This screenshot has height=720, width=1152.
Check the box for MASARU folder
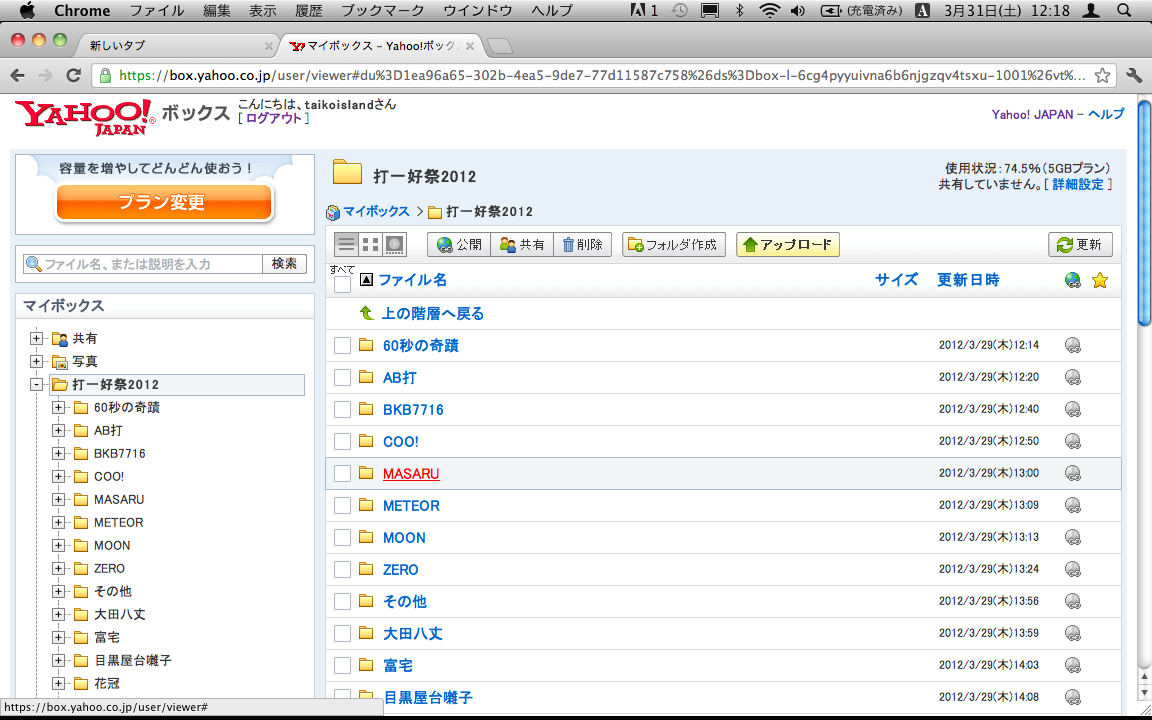coord(342,473)
